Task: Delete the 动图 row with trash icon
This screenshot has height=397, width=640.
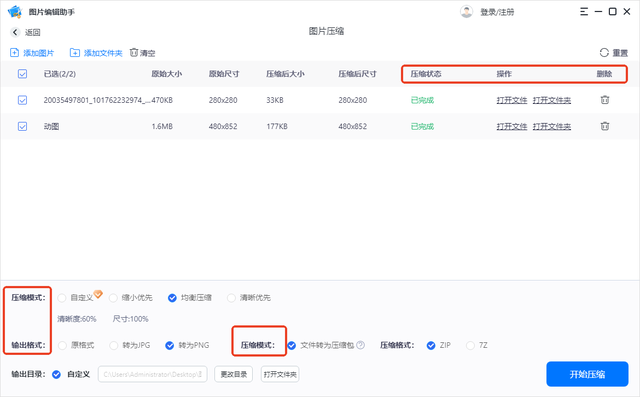Action: tap(605, 126)
